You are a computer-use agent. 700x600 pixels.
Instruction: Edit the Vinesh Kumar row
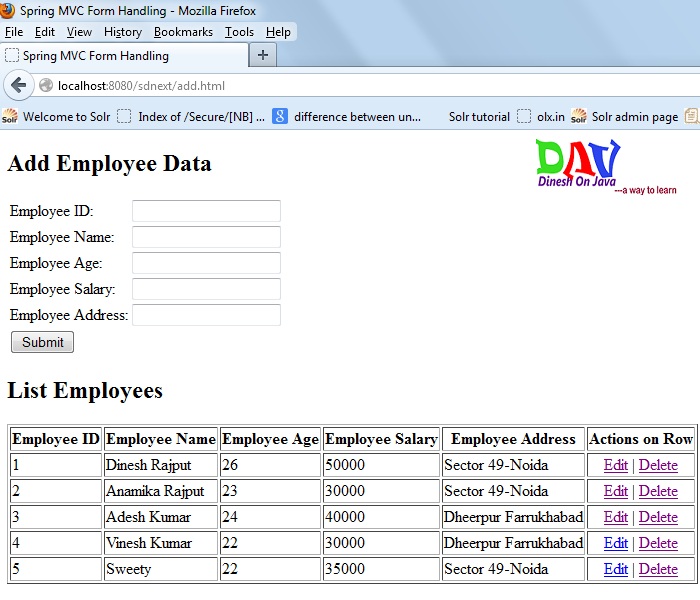(616, 543)
